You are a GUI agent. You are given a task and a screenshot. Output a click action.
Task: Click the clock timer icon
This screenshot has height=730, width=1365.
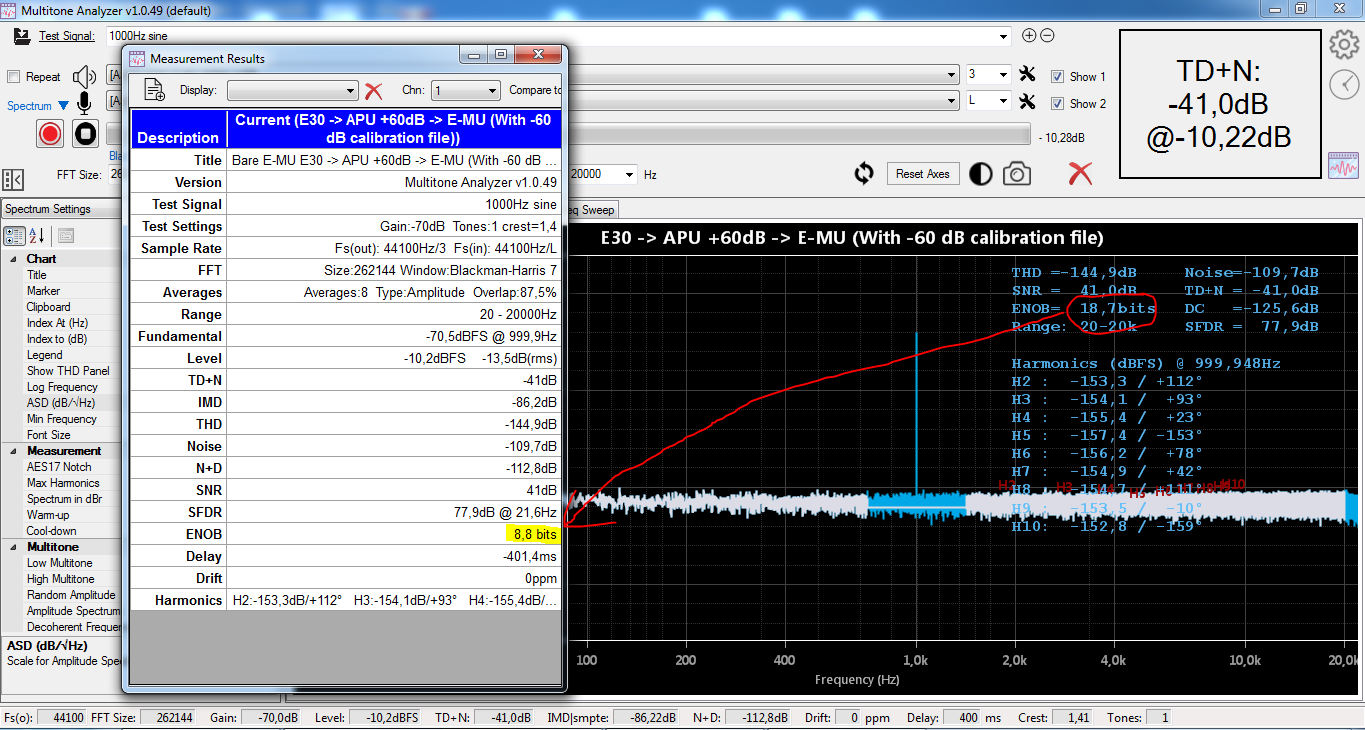point(1345,85)
